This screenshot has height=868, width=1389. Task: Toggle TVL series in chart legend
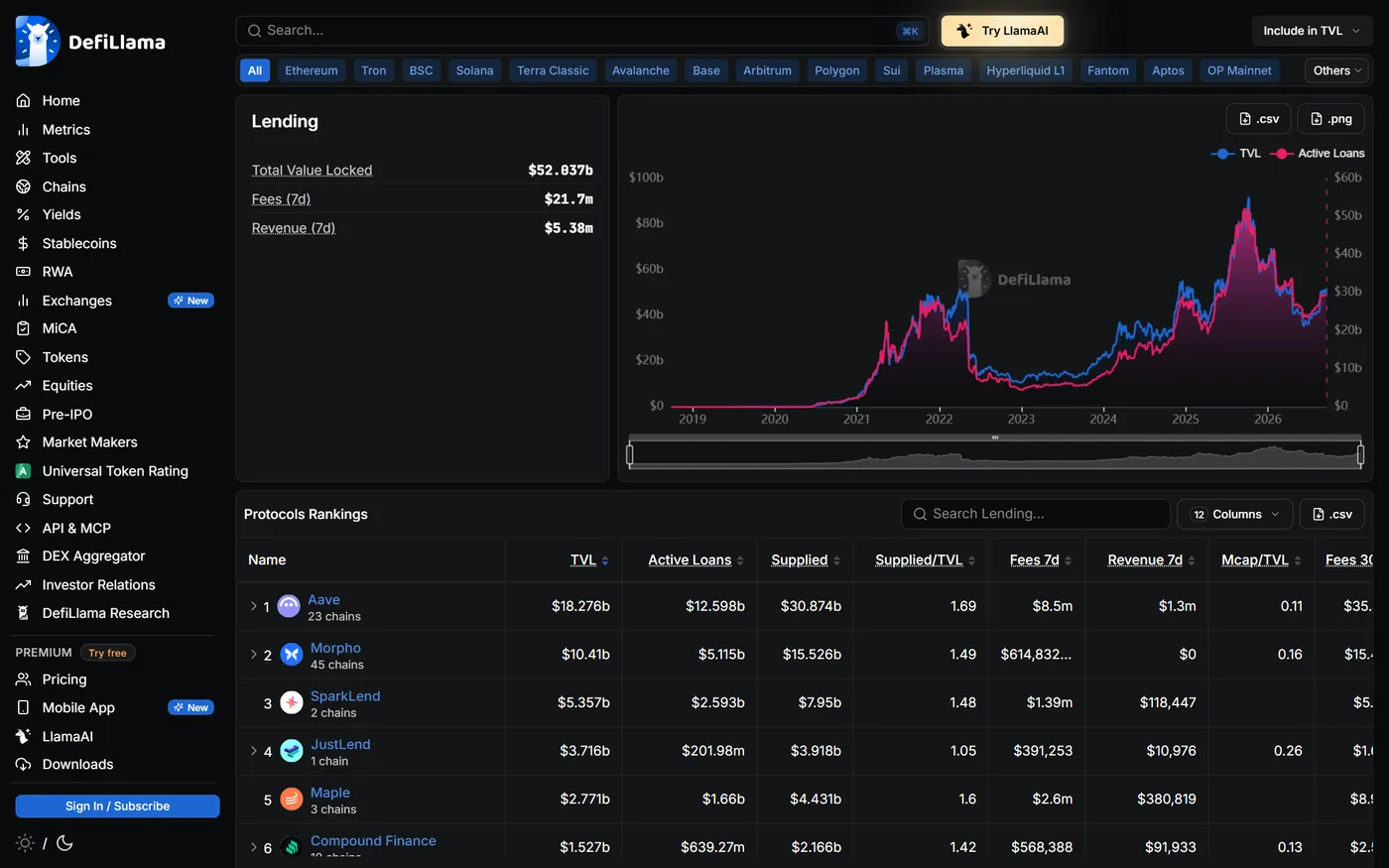click(1236, 154)
